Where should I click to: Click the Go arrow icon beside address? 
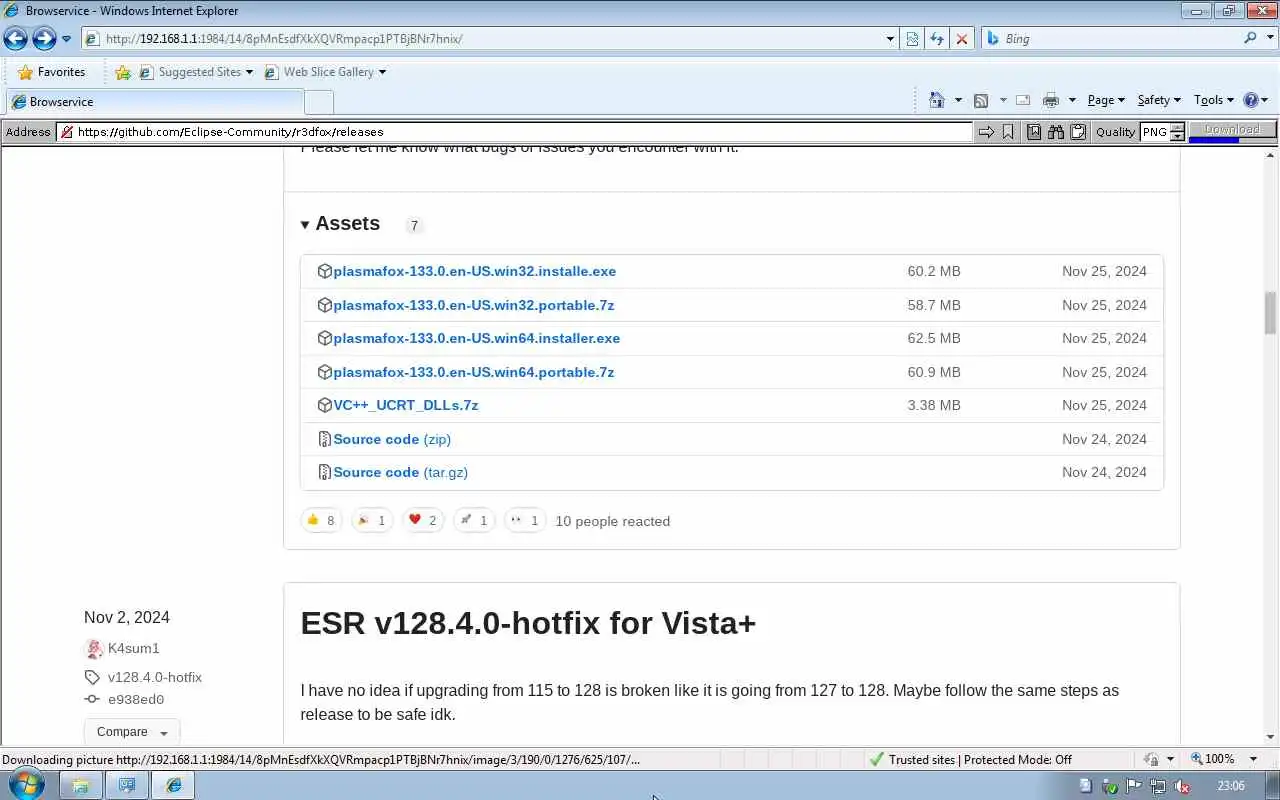pos(986,132)
